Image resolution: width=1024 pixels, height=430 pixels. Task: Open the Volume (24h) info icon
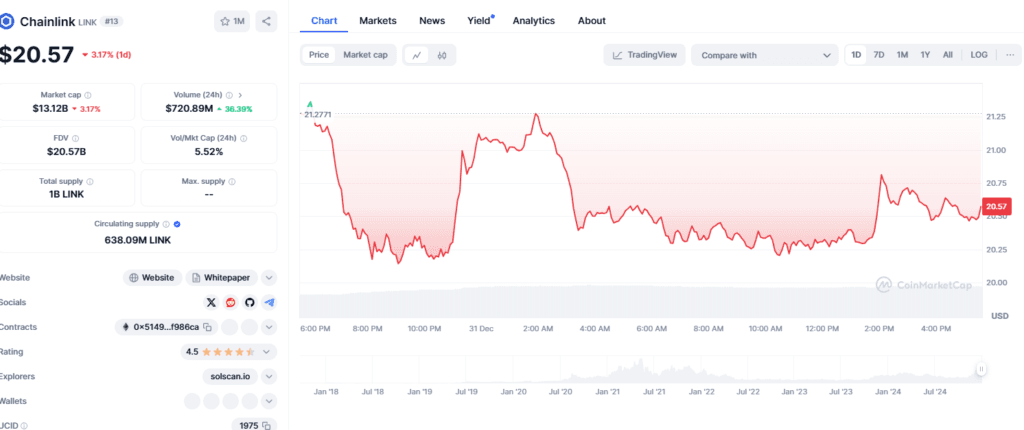click(x=229, y=95)
